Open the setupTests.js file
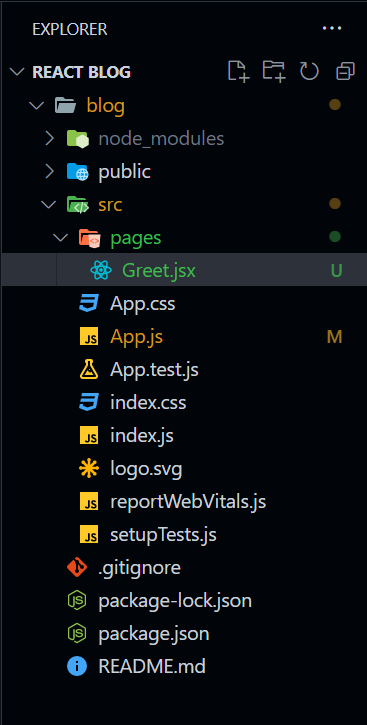The width and height of the screenshot is (367, 725). tap(163, 535)
